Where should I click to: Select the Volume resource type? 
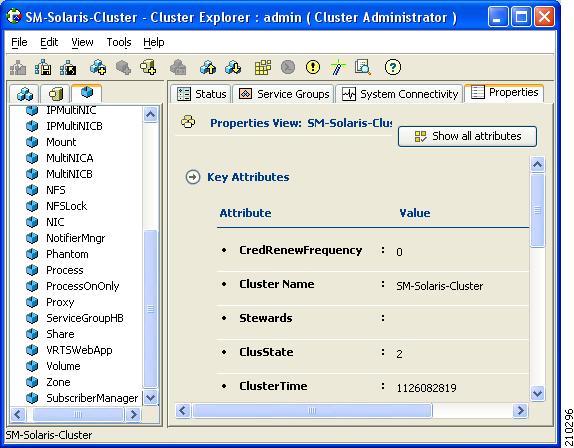[x=63, y=366]
